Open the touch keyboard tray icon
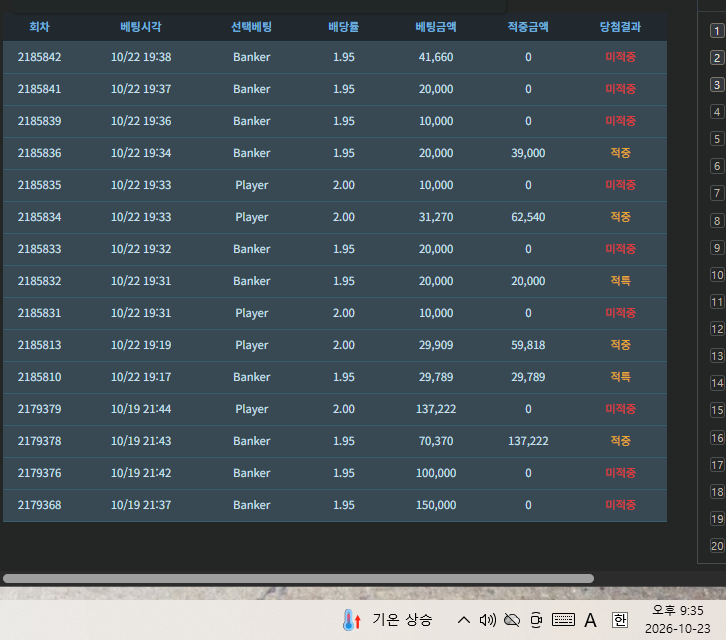 pyautogui.click(x=563, y=620)
